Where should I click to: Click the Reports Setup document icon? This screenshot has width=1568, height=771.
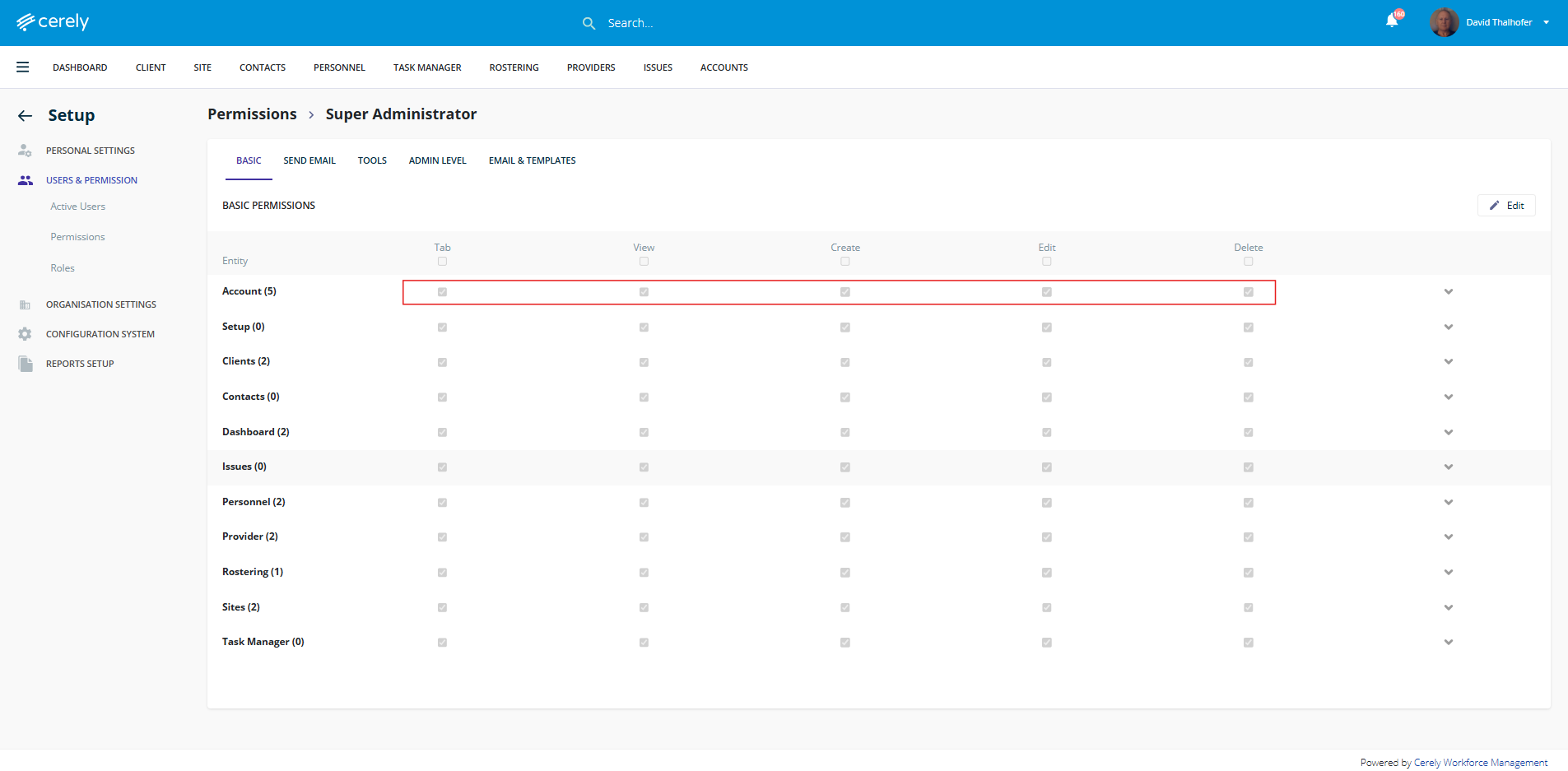coord(26,364)
